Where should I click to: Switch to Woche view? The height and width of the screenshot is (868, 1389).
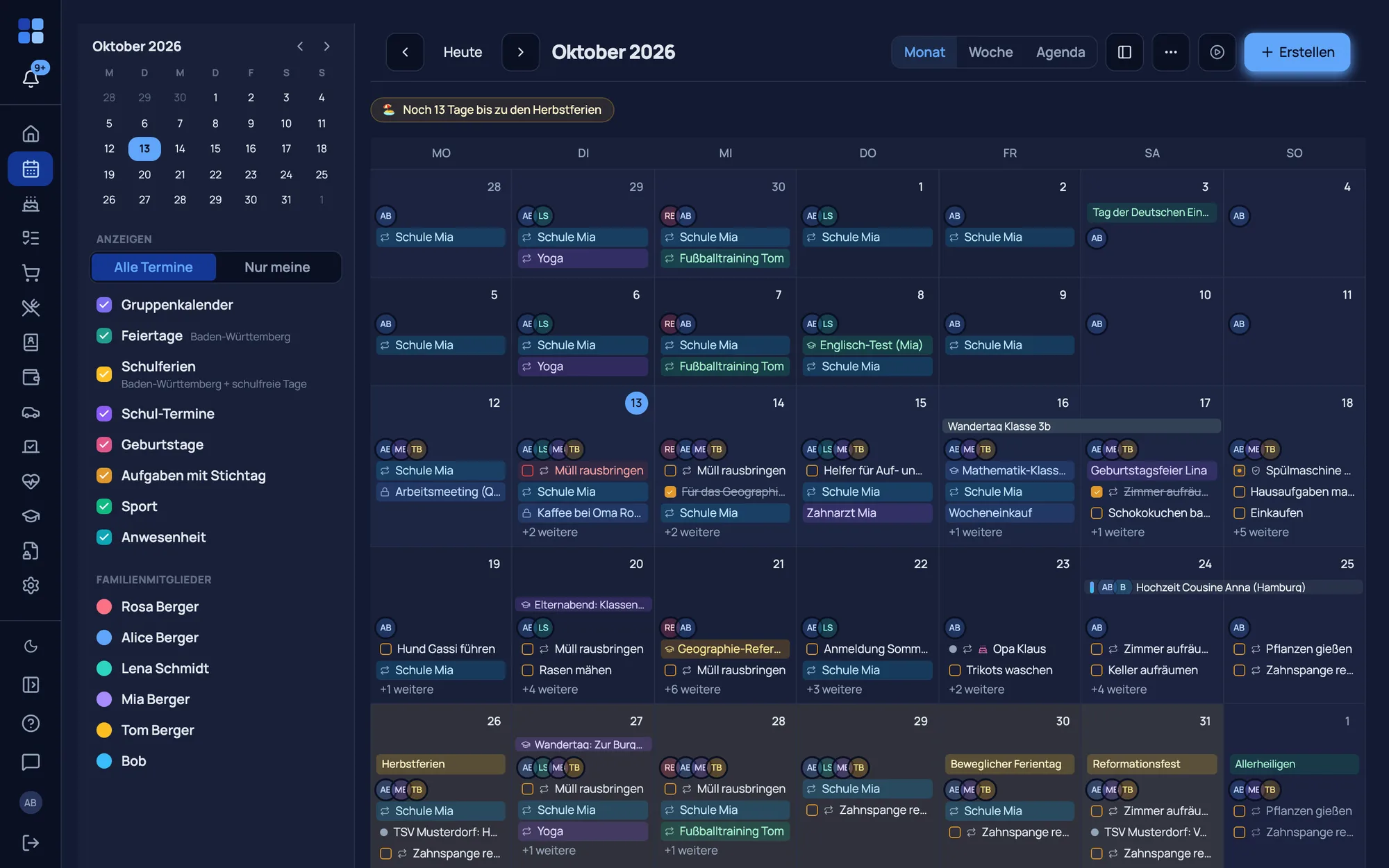tap(990, 52)
